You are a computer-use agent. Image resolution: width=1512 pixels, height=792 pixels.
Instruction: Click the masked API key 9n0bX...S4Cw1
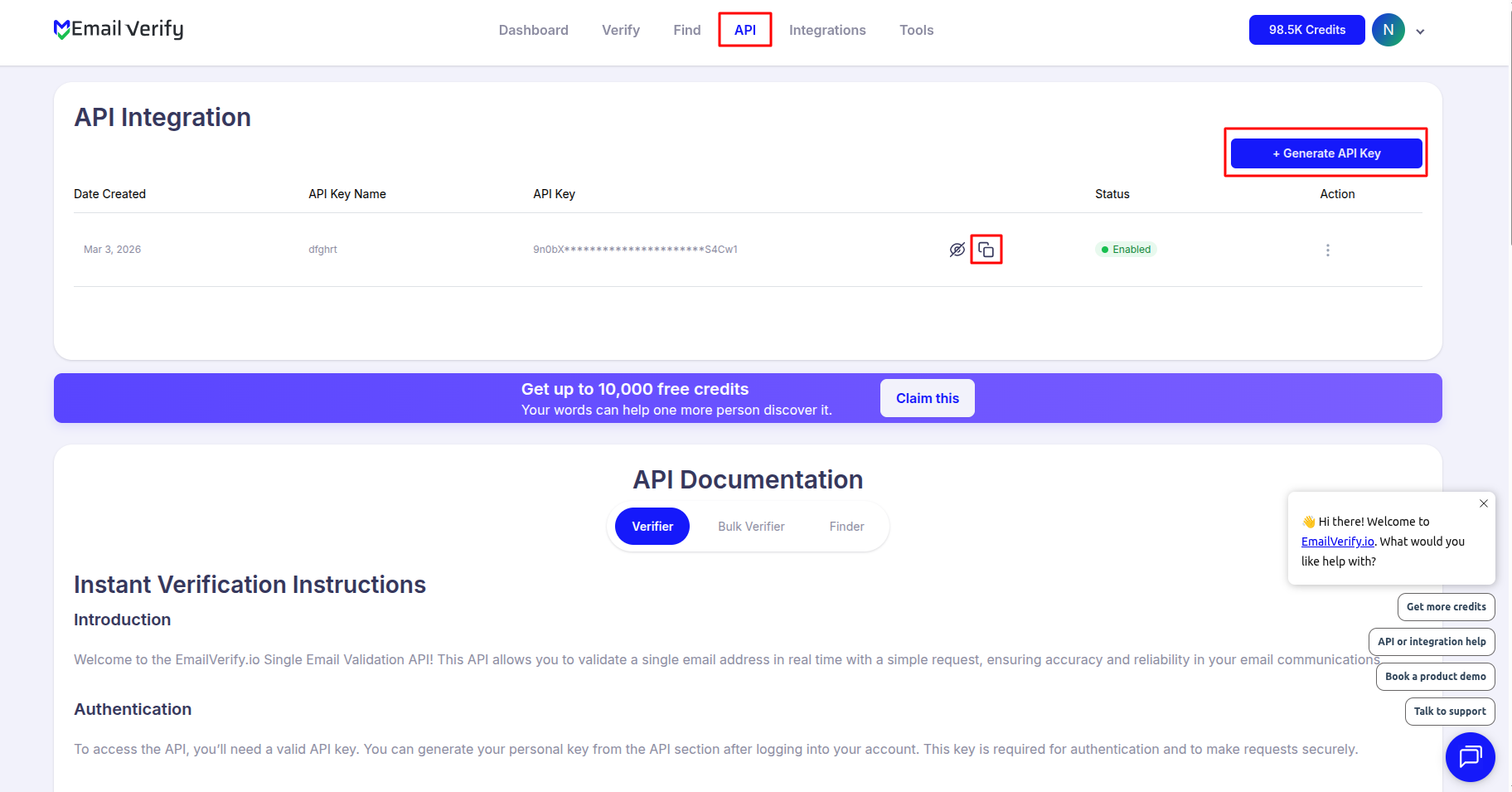[x=635, y=250]
